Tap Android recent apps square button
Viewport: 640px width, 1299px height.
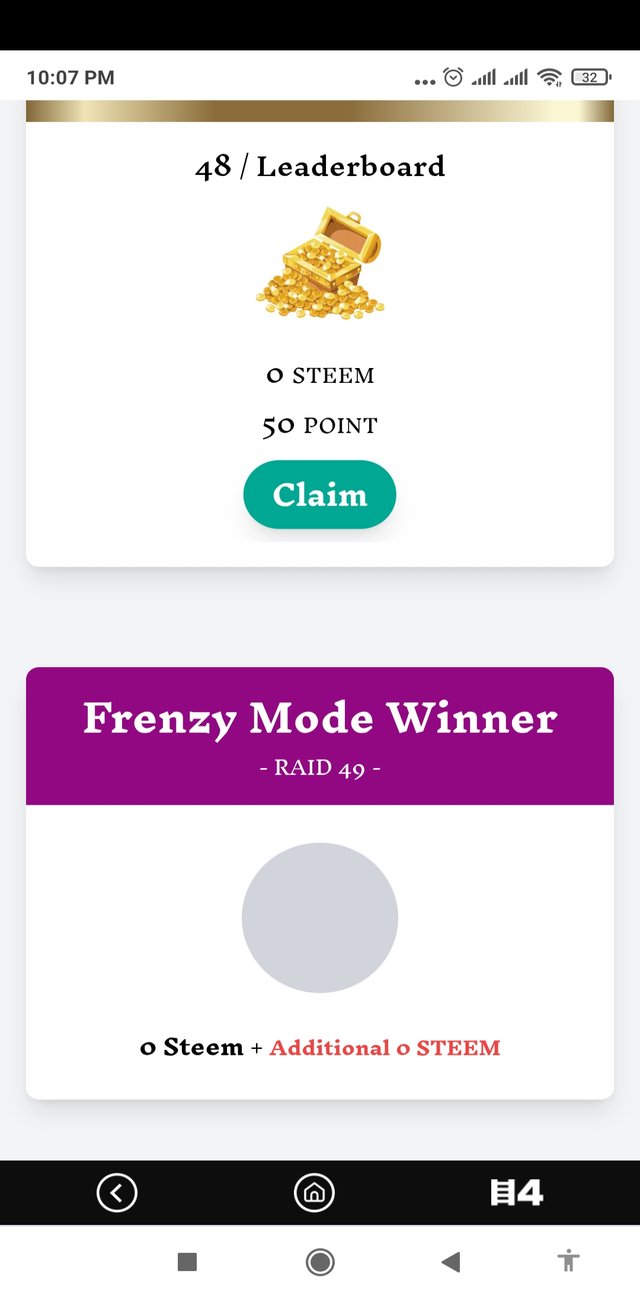(187, 1262)
